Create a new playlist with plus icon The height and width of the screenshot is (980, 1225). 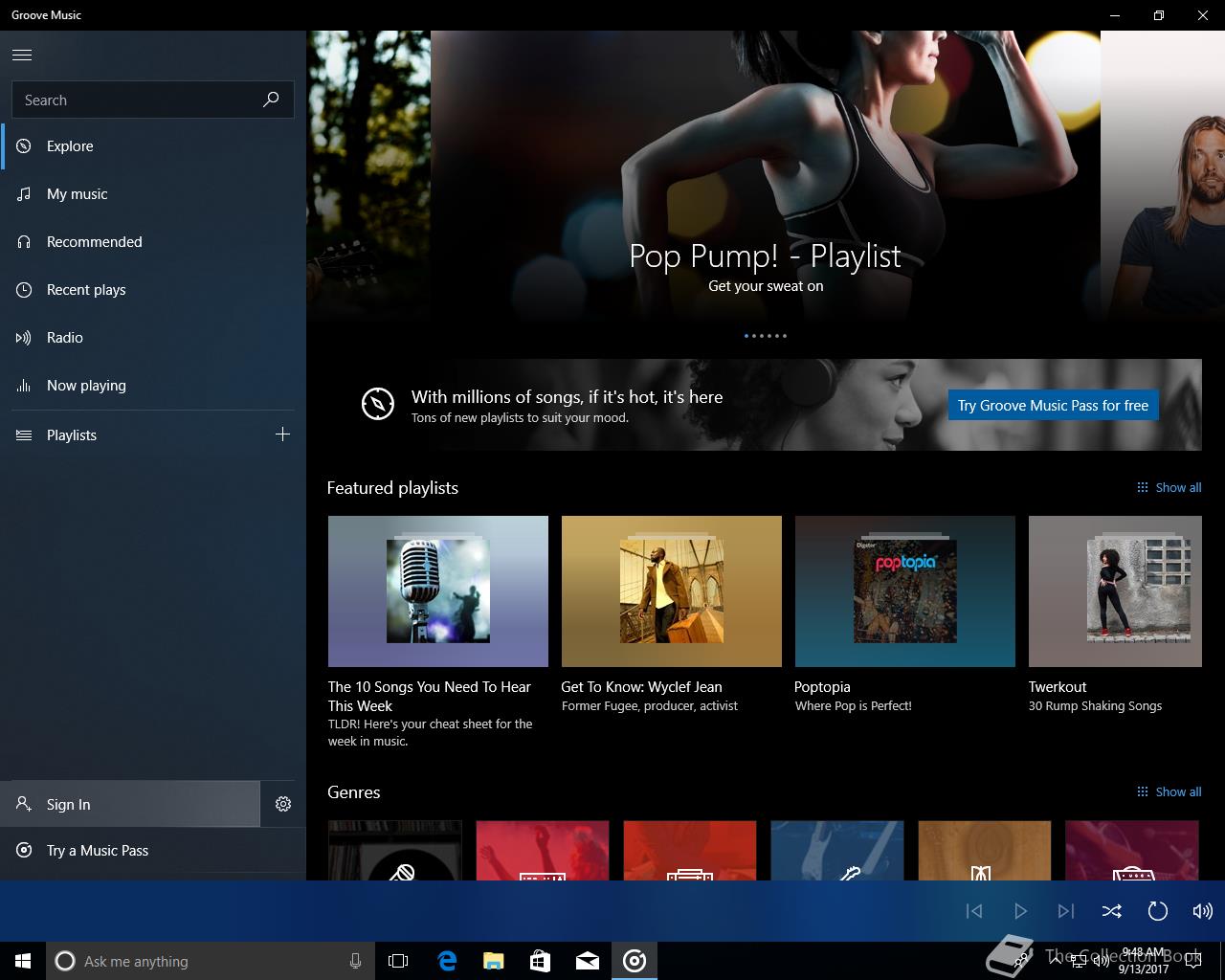[x=282, y=434]
